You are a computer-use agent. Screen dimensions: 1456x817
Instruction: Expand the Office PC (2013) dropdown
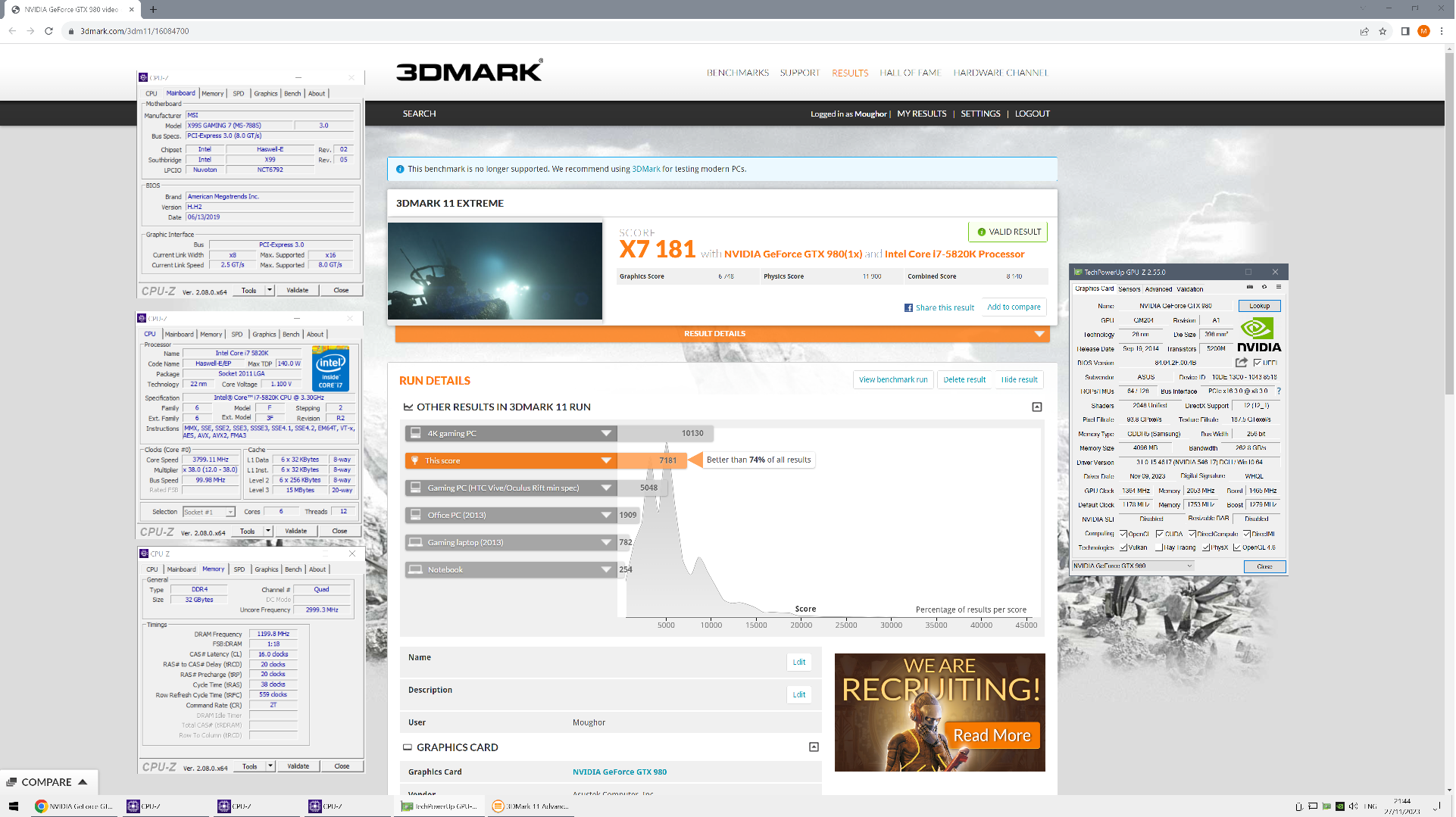606,516
